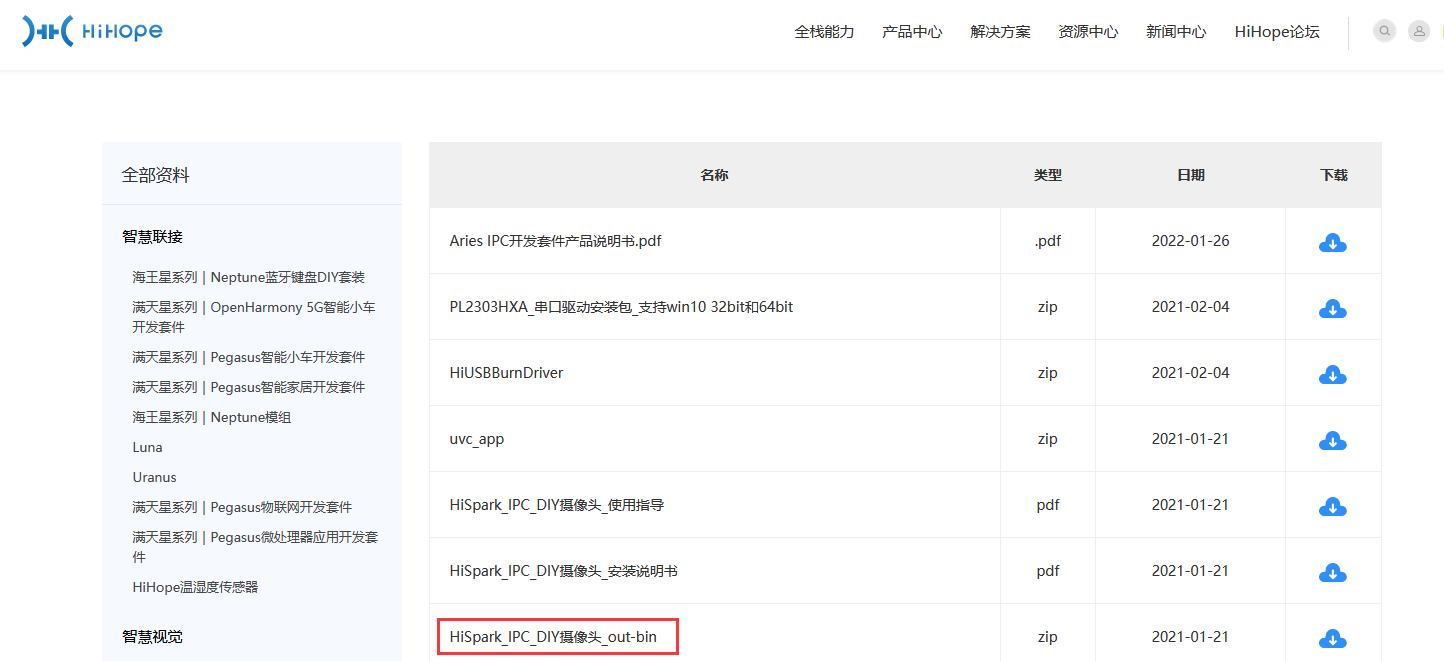This screenshot has width=1444, height=661.
Task: Download HiSpark_IPC_DIY摄像头_out-bin via cloud icon
Action: [1333, 638]
